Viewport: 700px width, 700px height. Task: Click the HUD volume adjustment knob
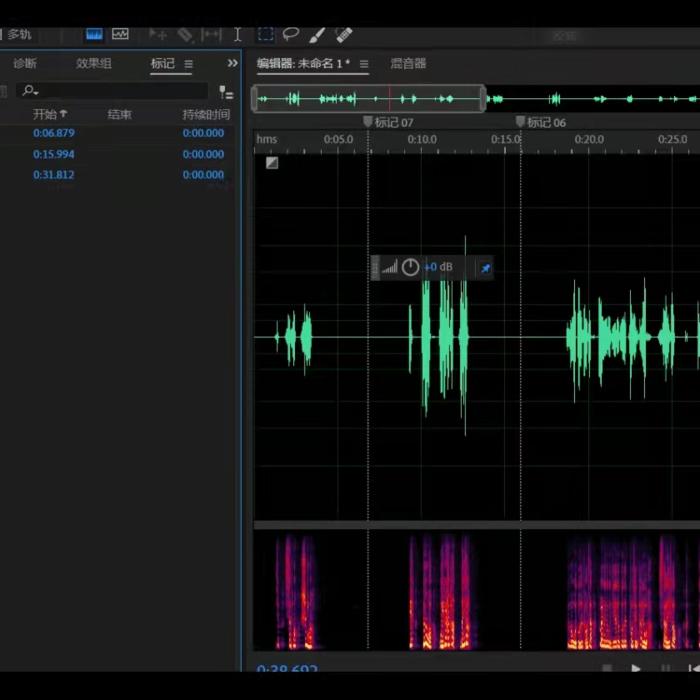coord(410,268)
